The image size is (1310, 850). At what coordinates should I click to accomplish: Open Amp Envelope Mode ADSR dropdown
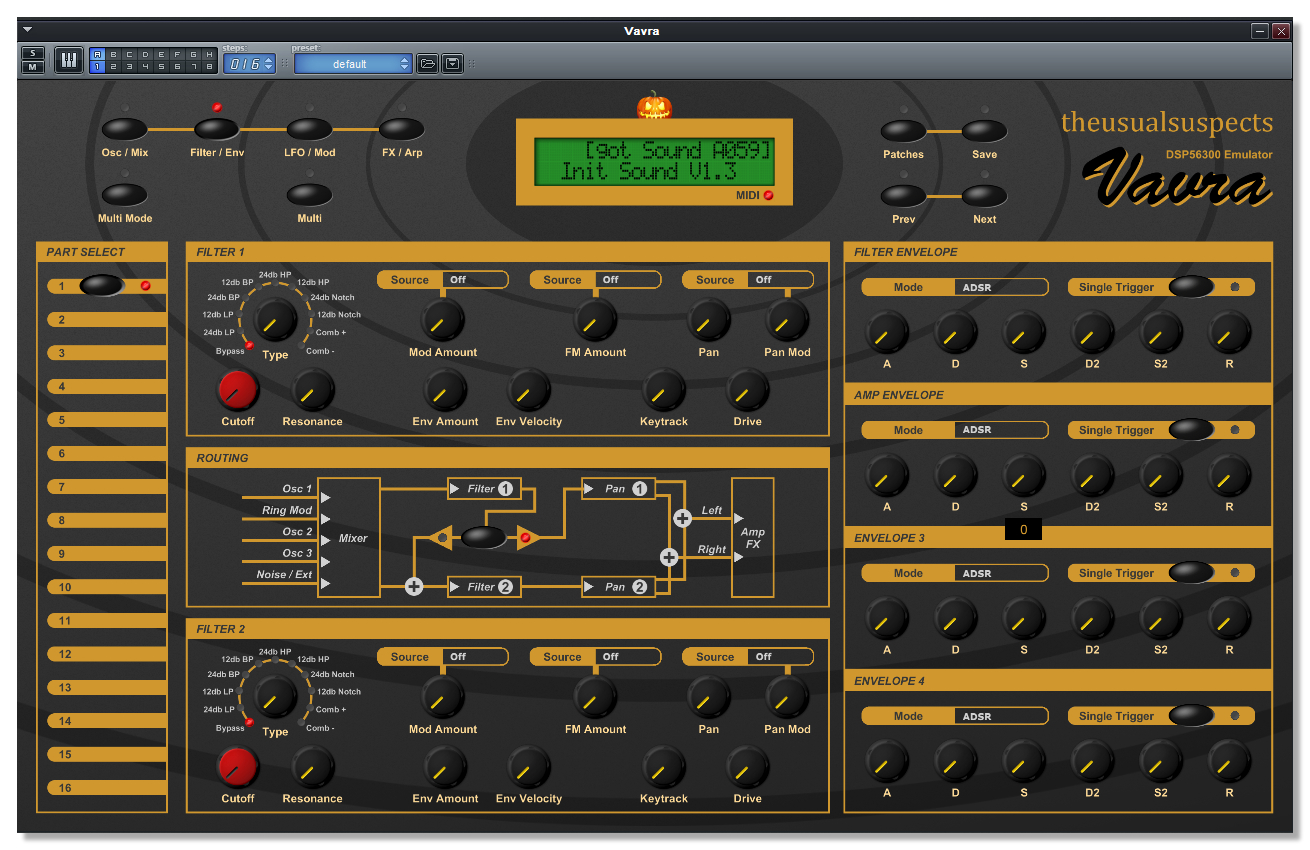pyautogui.click(x=1000, y=430)
